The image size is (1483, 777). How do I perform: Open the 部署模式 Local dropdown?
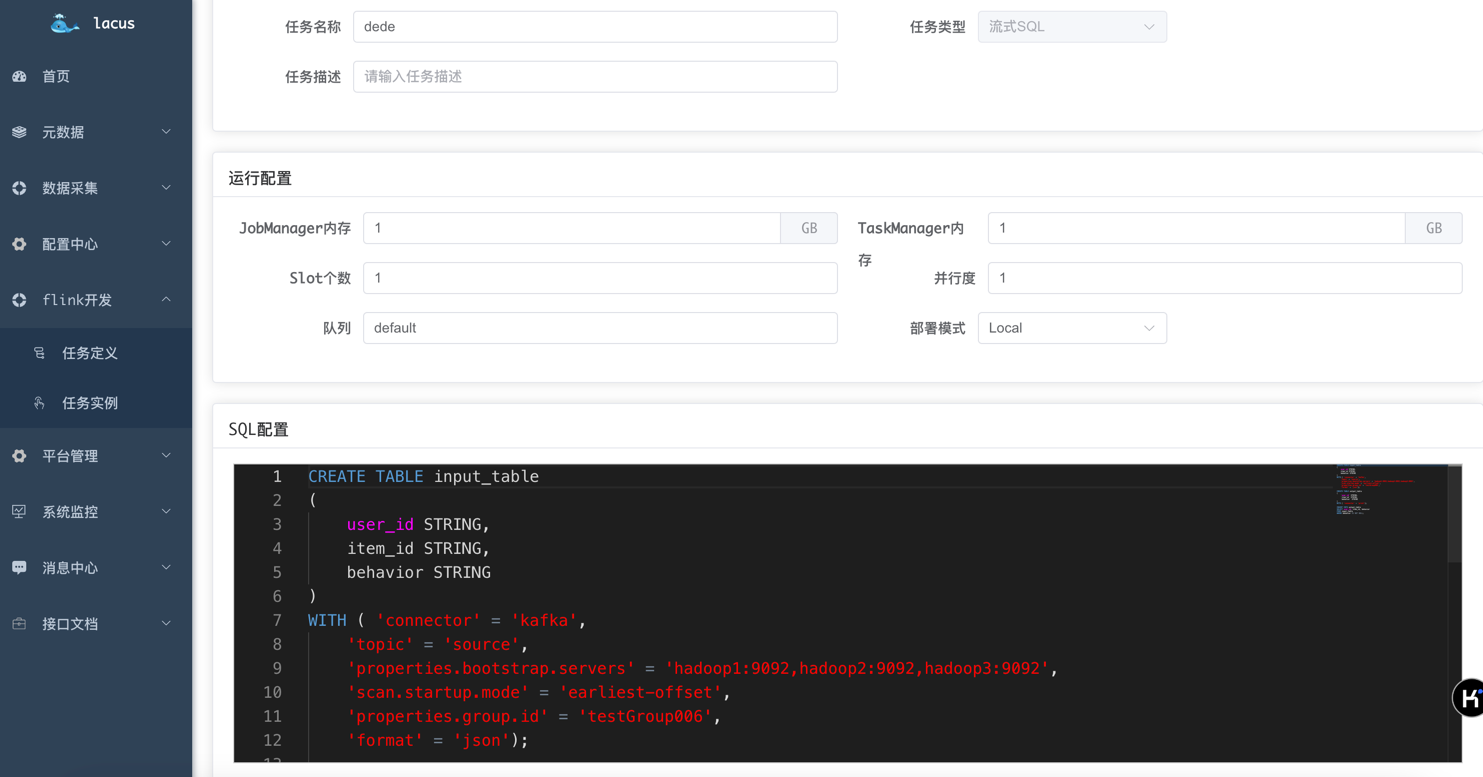tap(1071, 328)
